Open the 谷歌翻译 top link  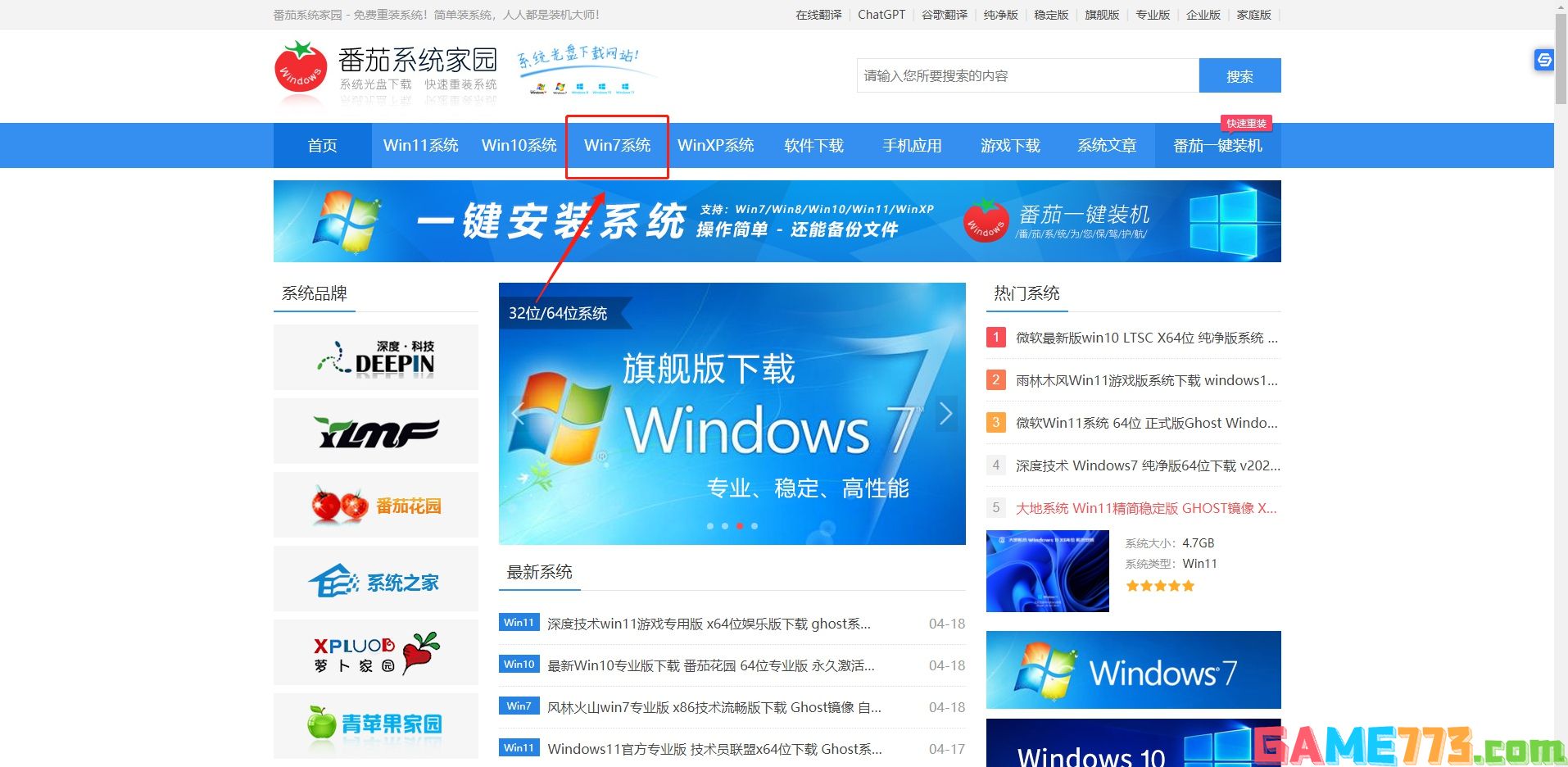pyautogui.click(x=945, y=15)
